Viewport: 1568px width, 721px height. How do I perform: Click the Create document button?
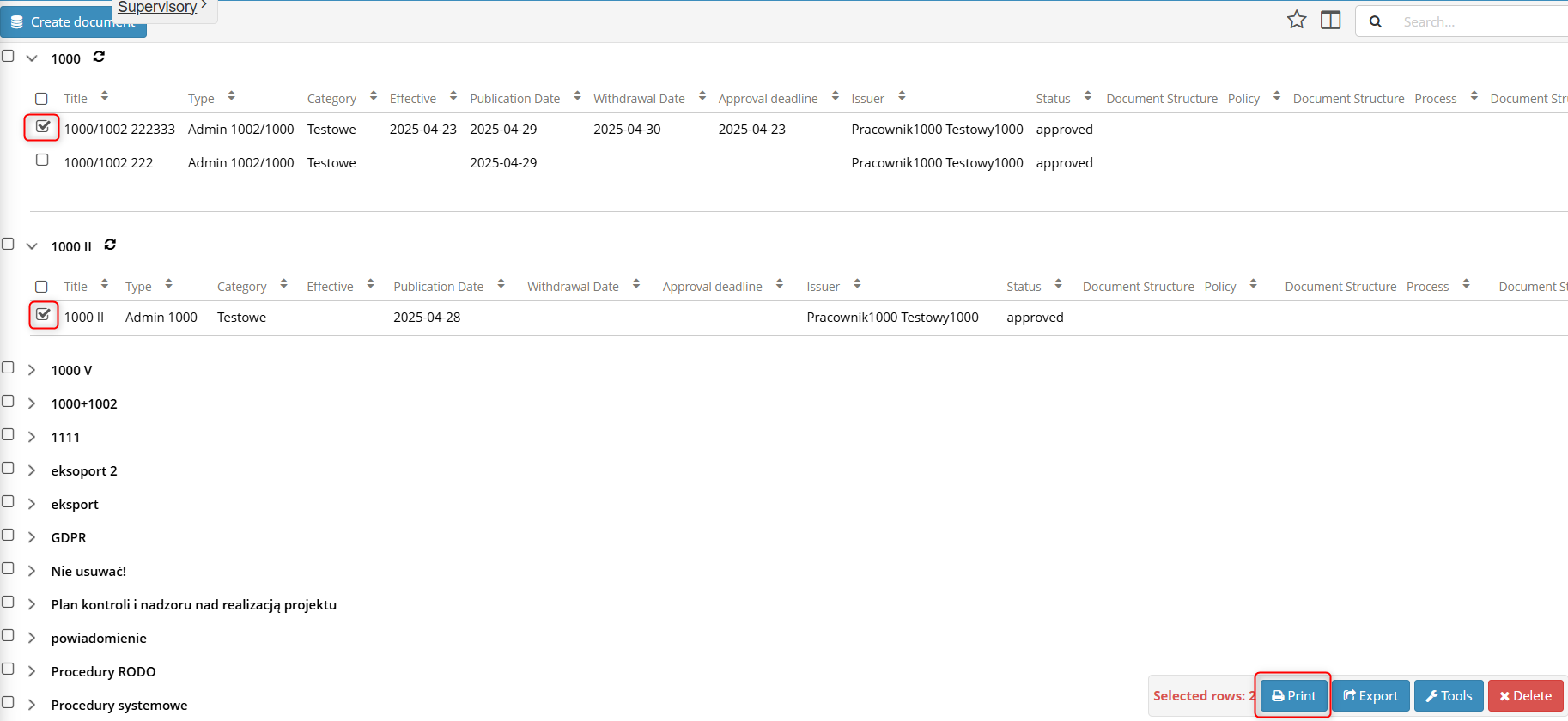pyautogui.click(x=73, y=22)
